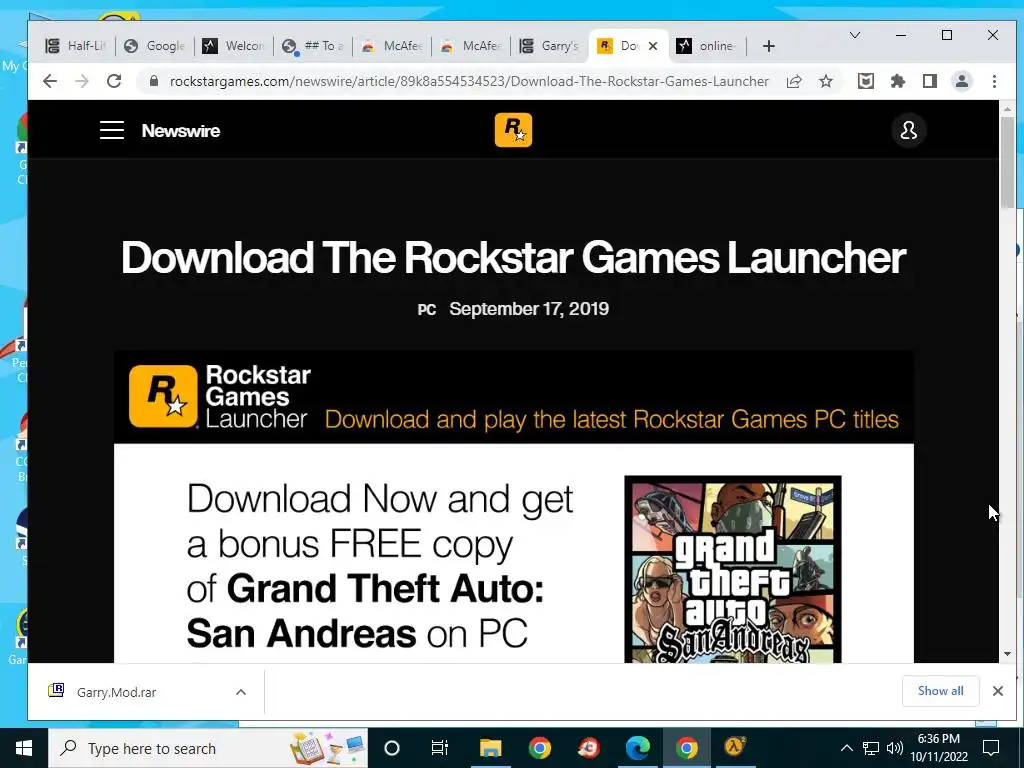Go forward in browser history
The height and width of the screenshot is (768, 1024).
(x=82, y=81)
